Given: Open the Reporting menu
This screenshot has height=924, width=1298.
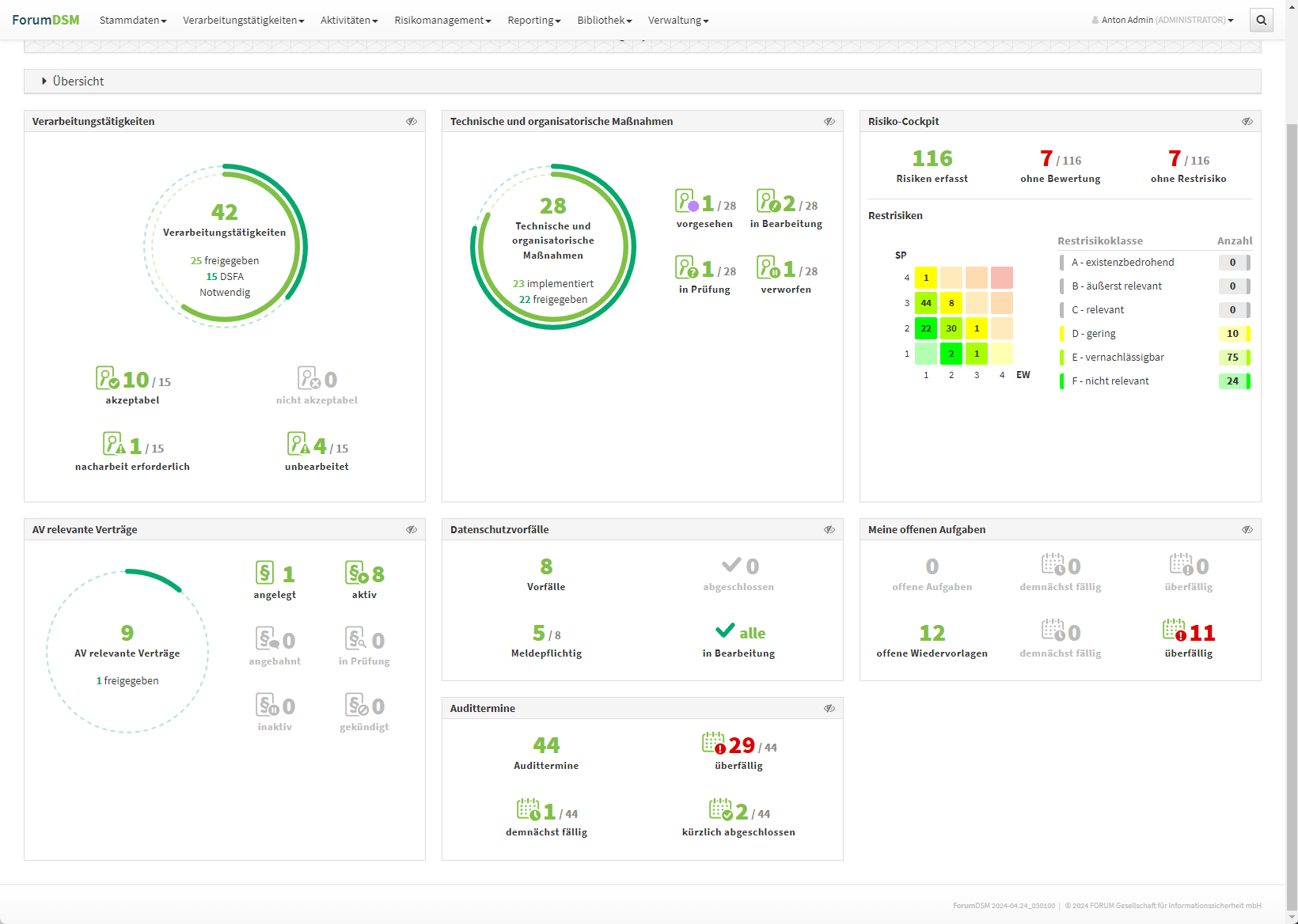Looking at the screenshot, I should pyautogui.click(x=533, y=20).
